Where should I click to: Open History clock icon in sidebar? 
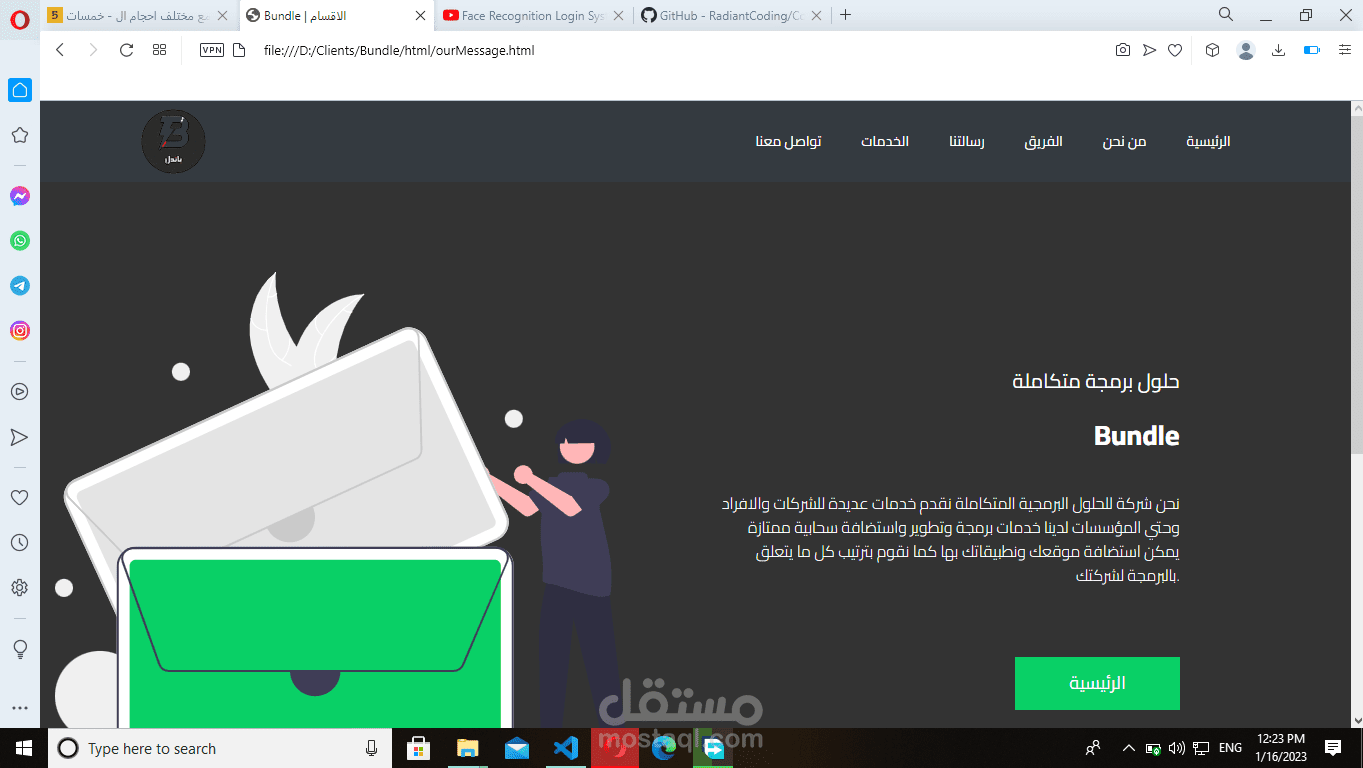[19, 542]
